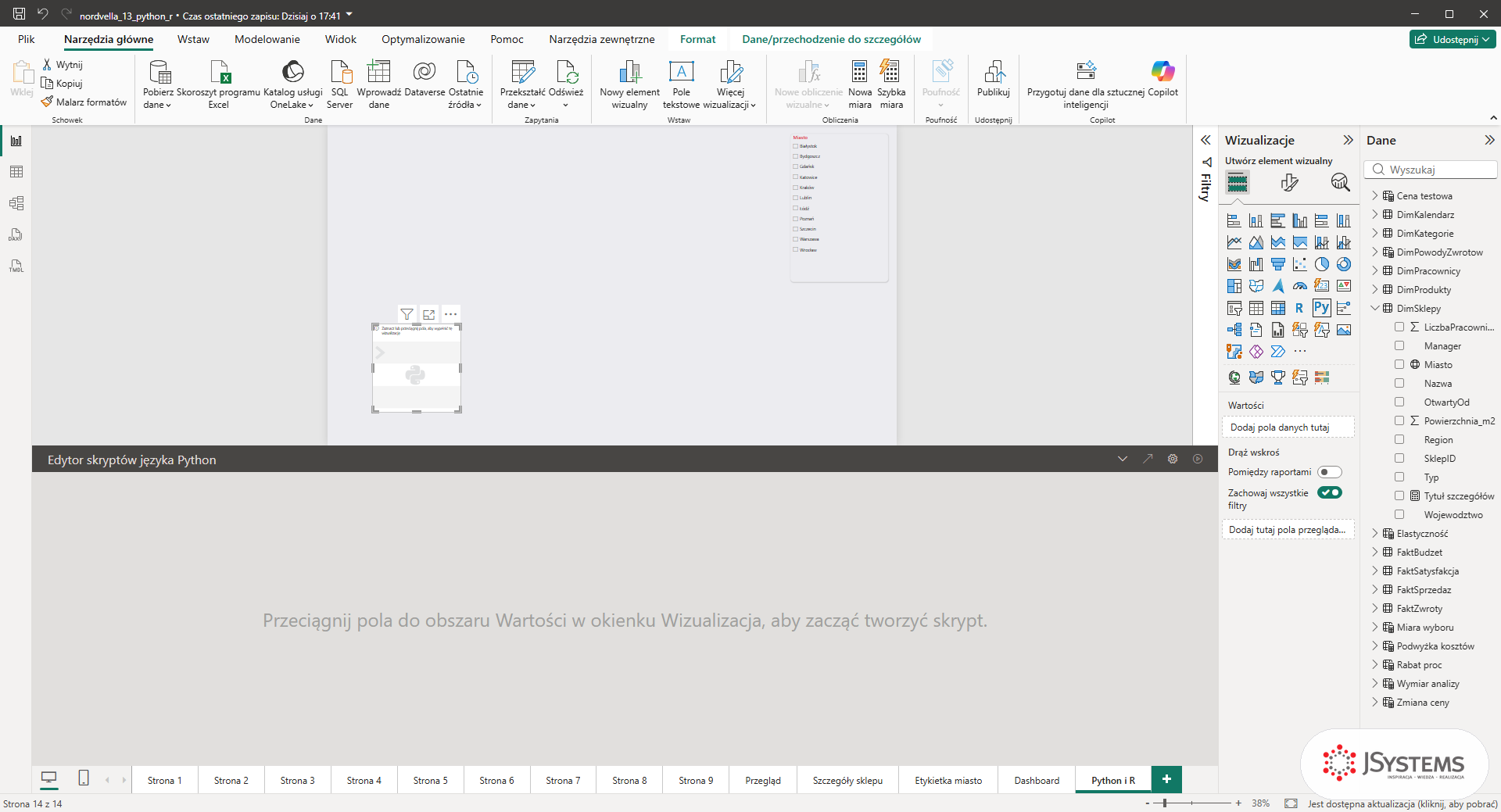
Task: Collapse the DimSklepy table
Action: [x=1375, y=308]
